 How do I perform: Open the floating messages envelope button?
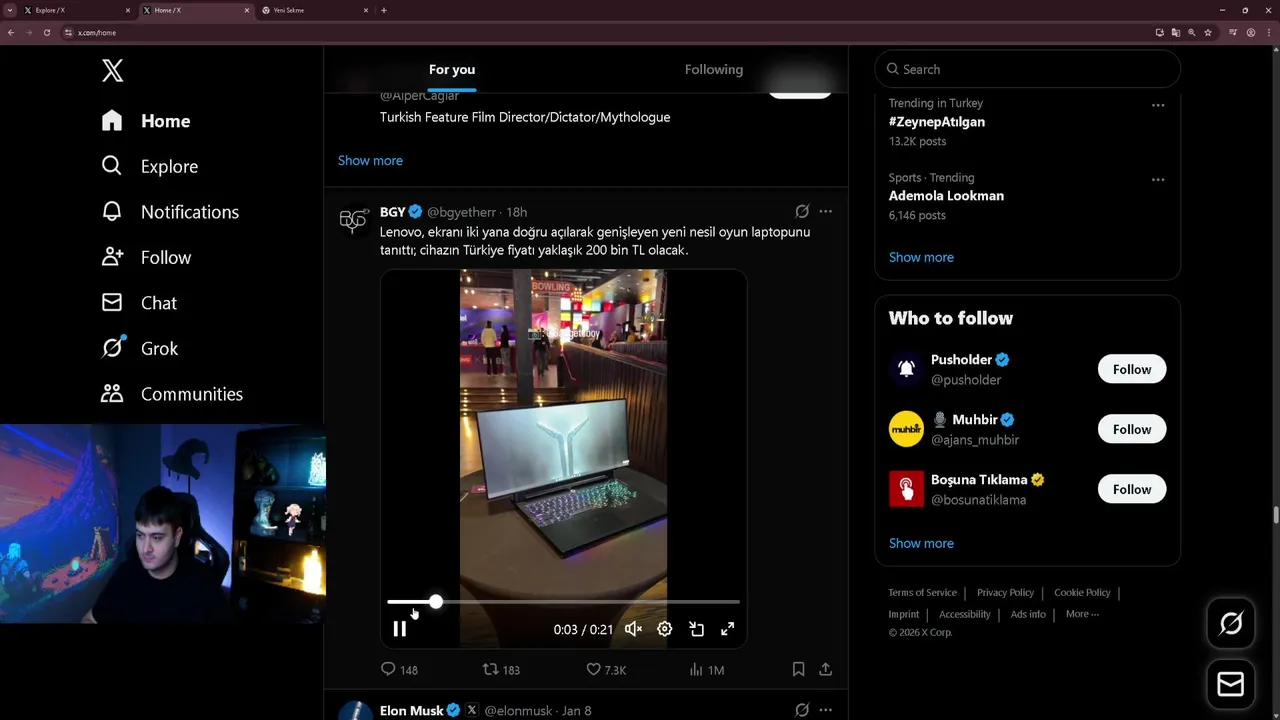click(1231, 685)
